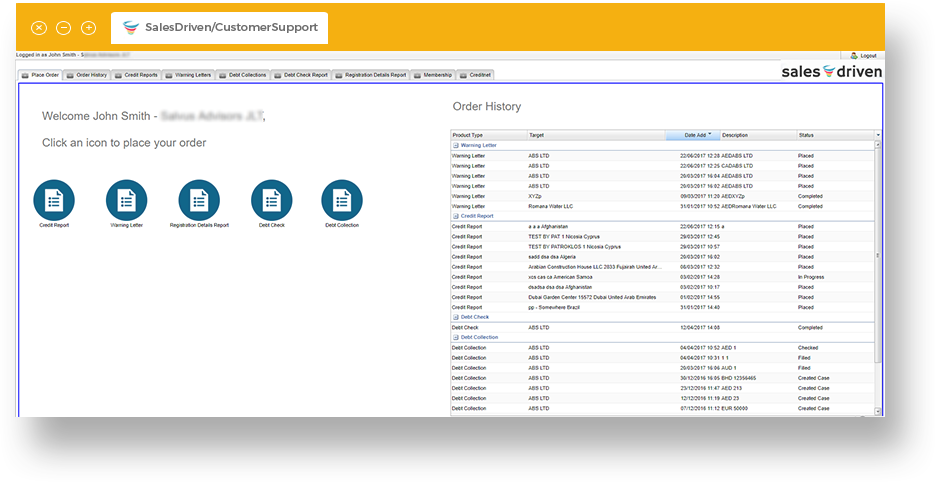Select the TEST BY PAT 1 Nicosia Cyprus row

click(x=662, y=237)
